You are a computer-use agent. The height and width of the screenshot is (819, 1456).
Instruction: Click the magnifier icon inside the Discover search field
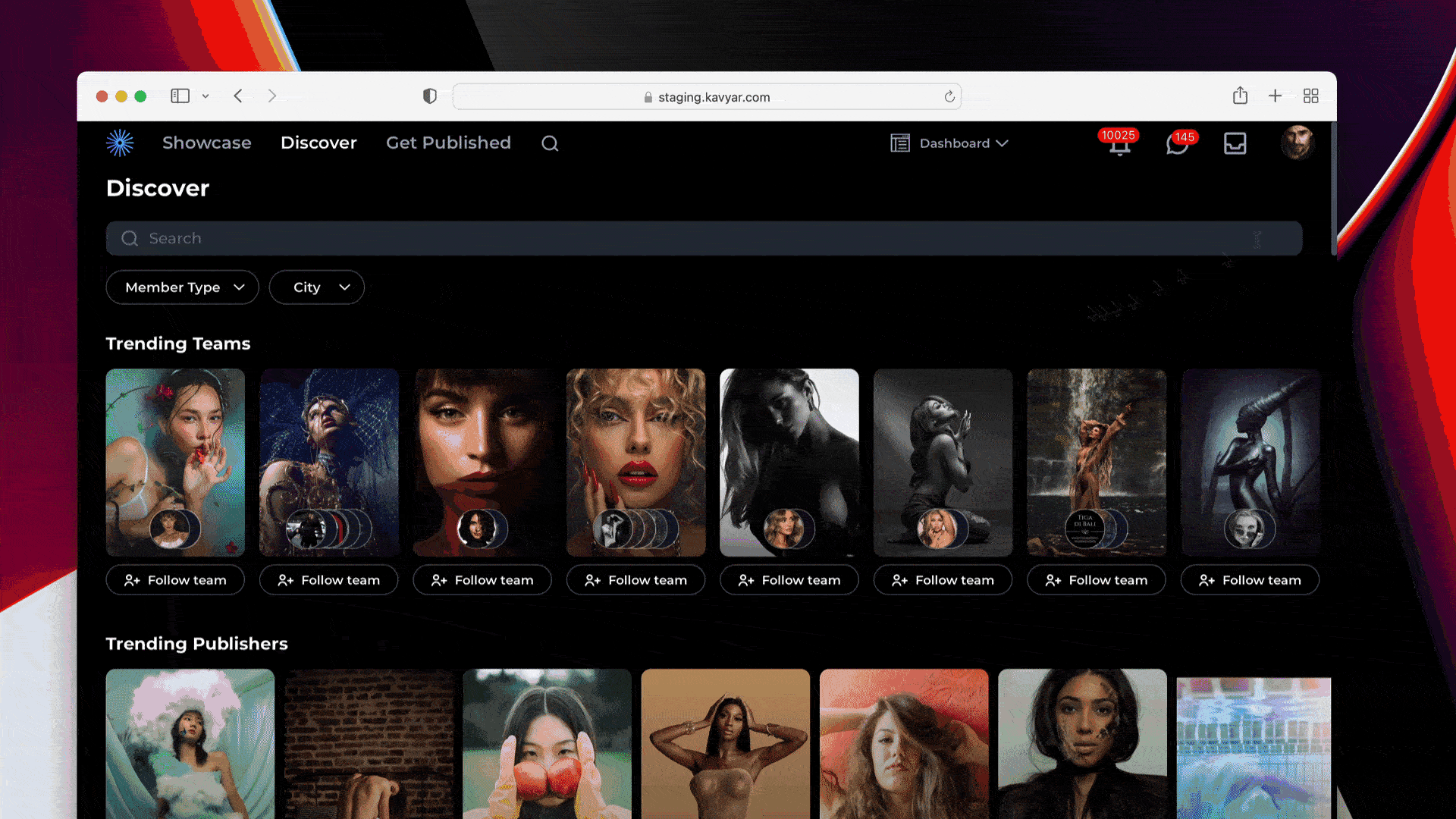coord(130,238)
